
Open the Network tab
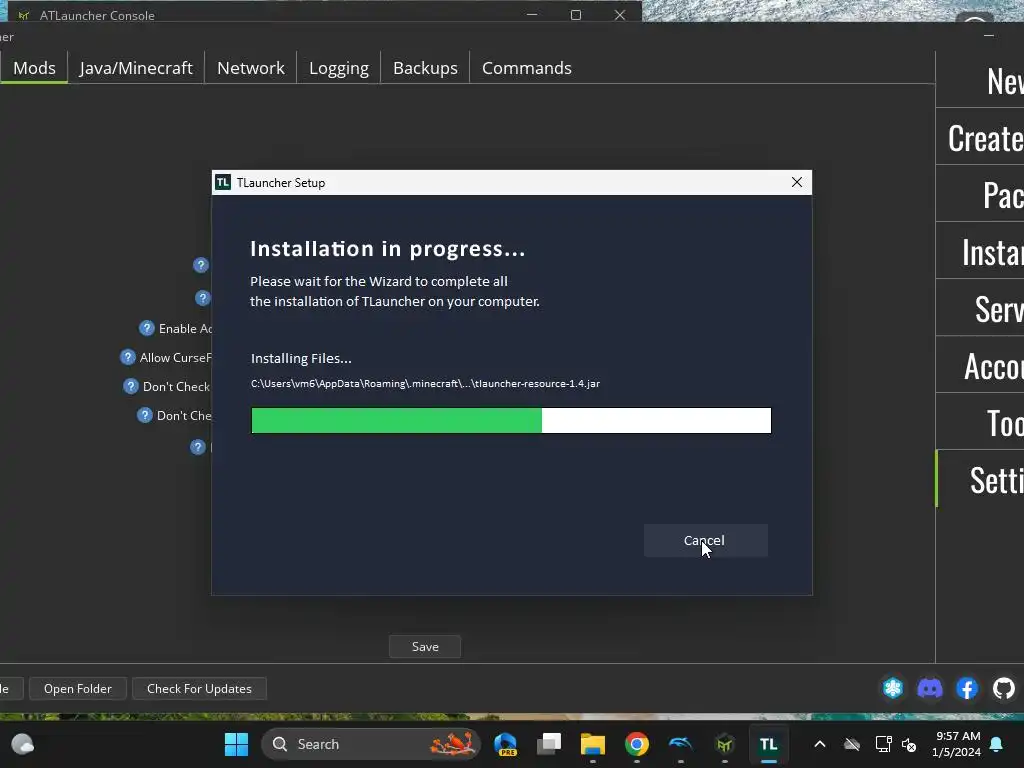tap(251, 68)
